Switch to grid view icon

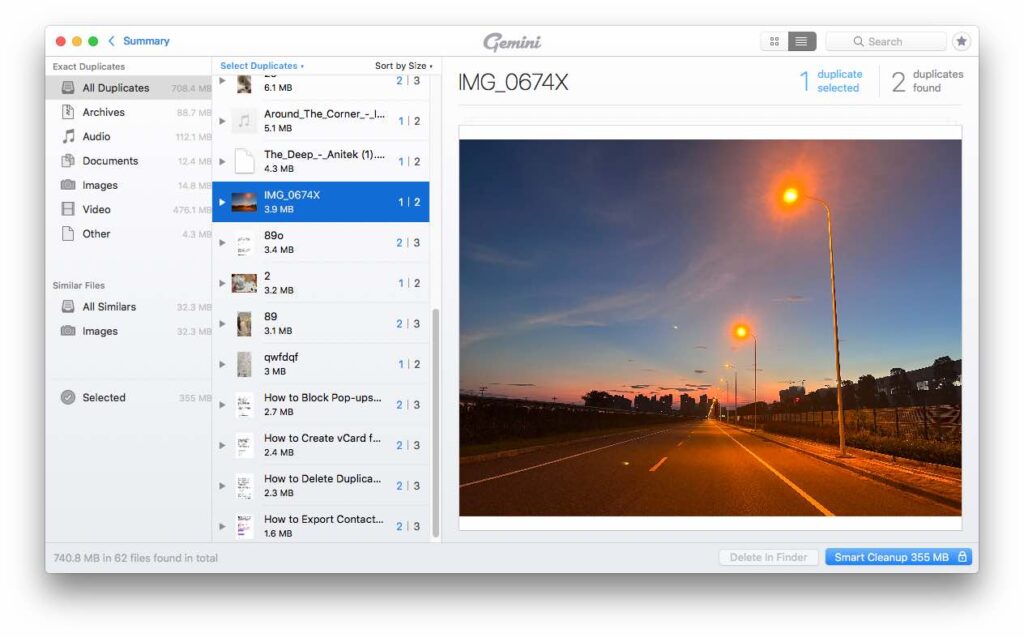tap(774, 41)
